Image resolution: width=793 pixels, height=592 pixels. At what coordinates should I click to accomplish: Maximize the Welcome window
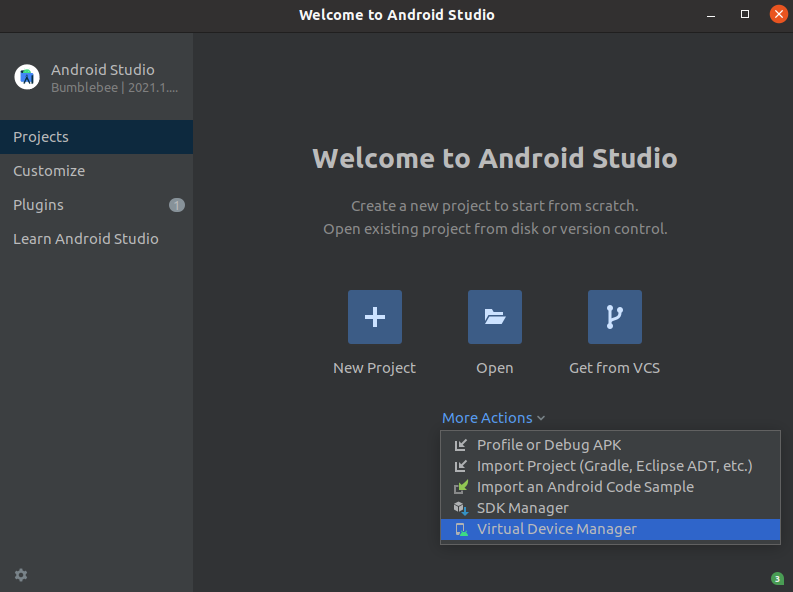coord(744,14)
